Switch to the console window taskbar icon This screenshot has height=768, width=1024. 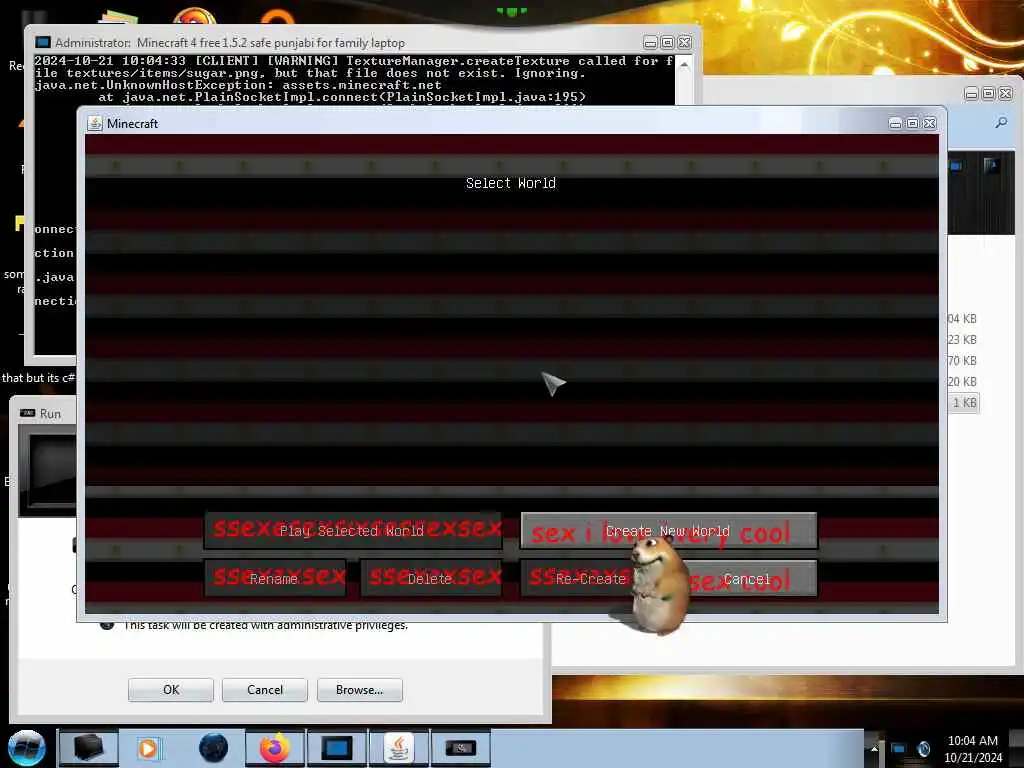pyautogui.click(x=337, y=748)
